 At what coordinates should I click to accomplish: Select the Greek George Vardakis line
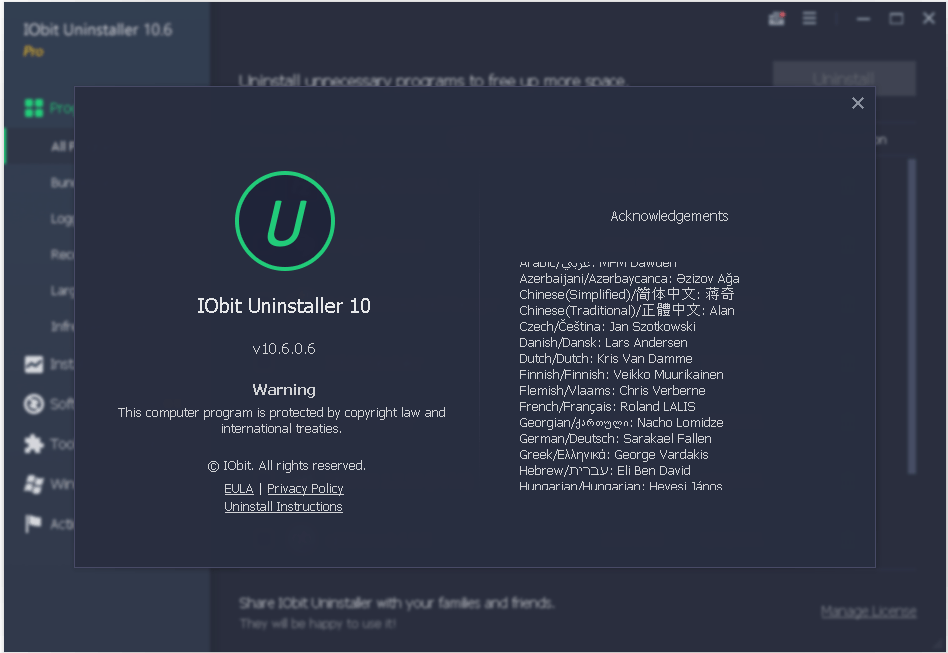point(614,455)
